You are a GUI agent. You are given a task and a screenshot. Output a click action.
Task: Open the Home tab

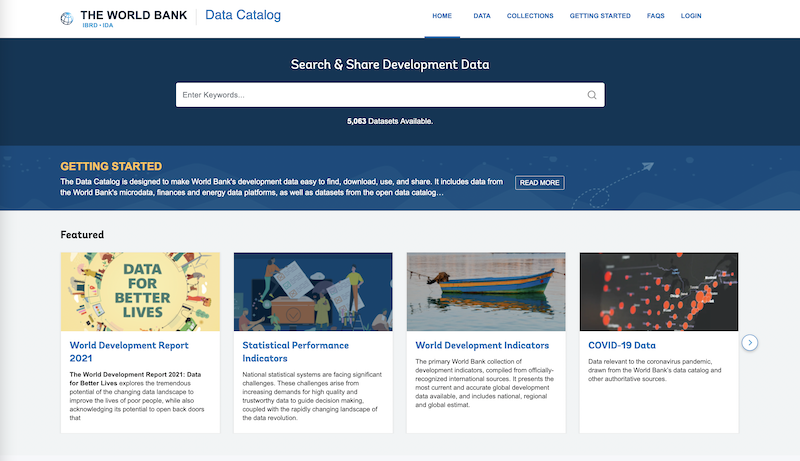(x=442, y=17)
